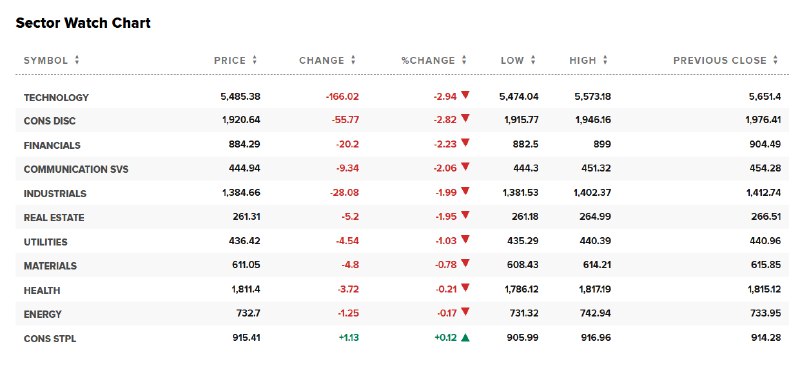Select the Materials price 611.05
This screenshot has width=800, height=368.
(x=246, y=265)
